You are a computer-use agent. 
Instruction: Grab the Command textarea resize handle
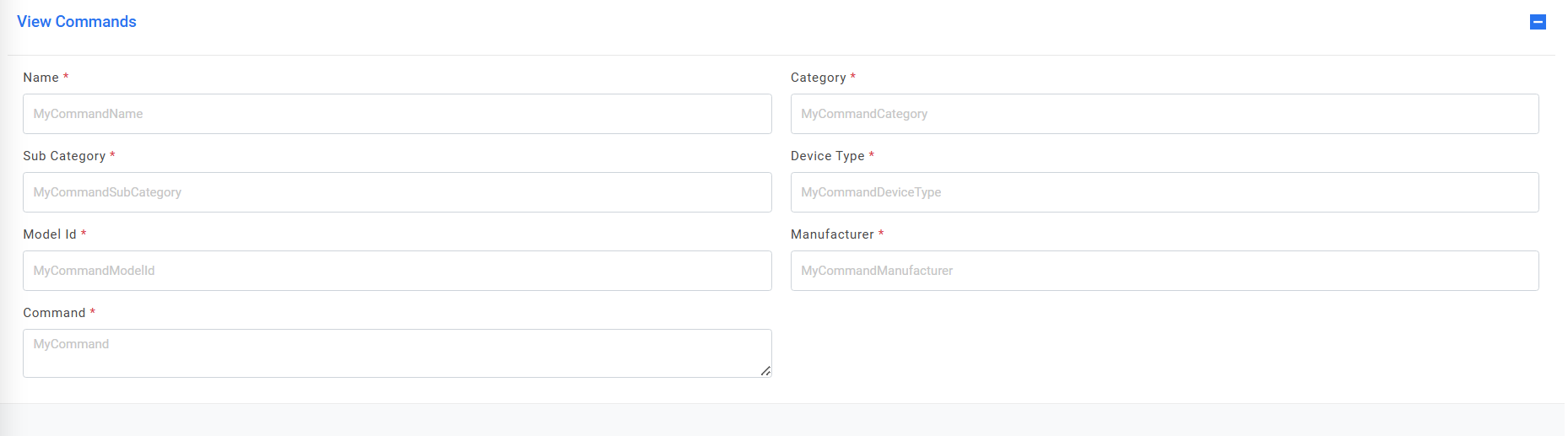[765, 371]
